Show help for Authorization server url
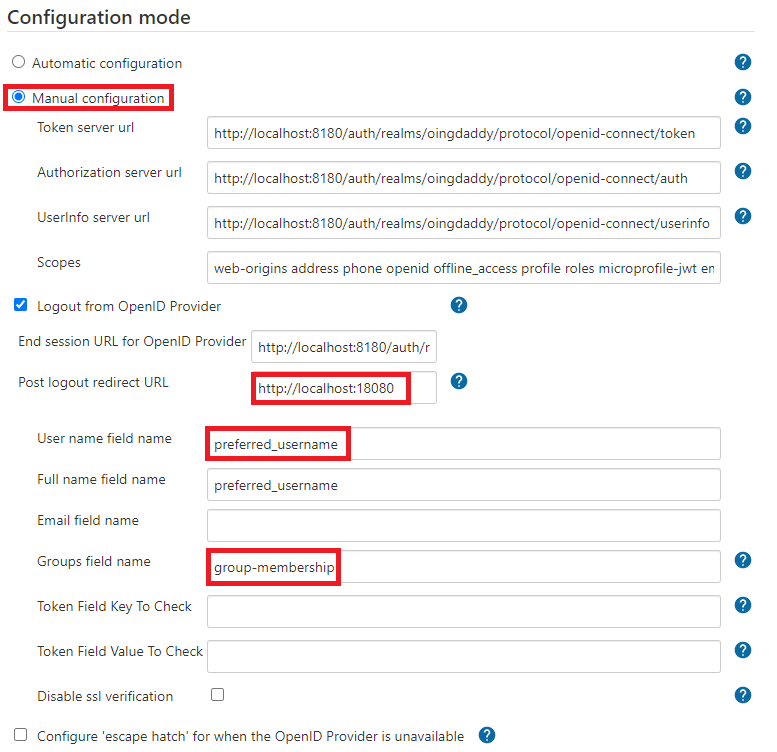This screenshot has height=752, width=777. coord(742,171)
